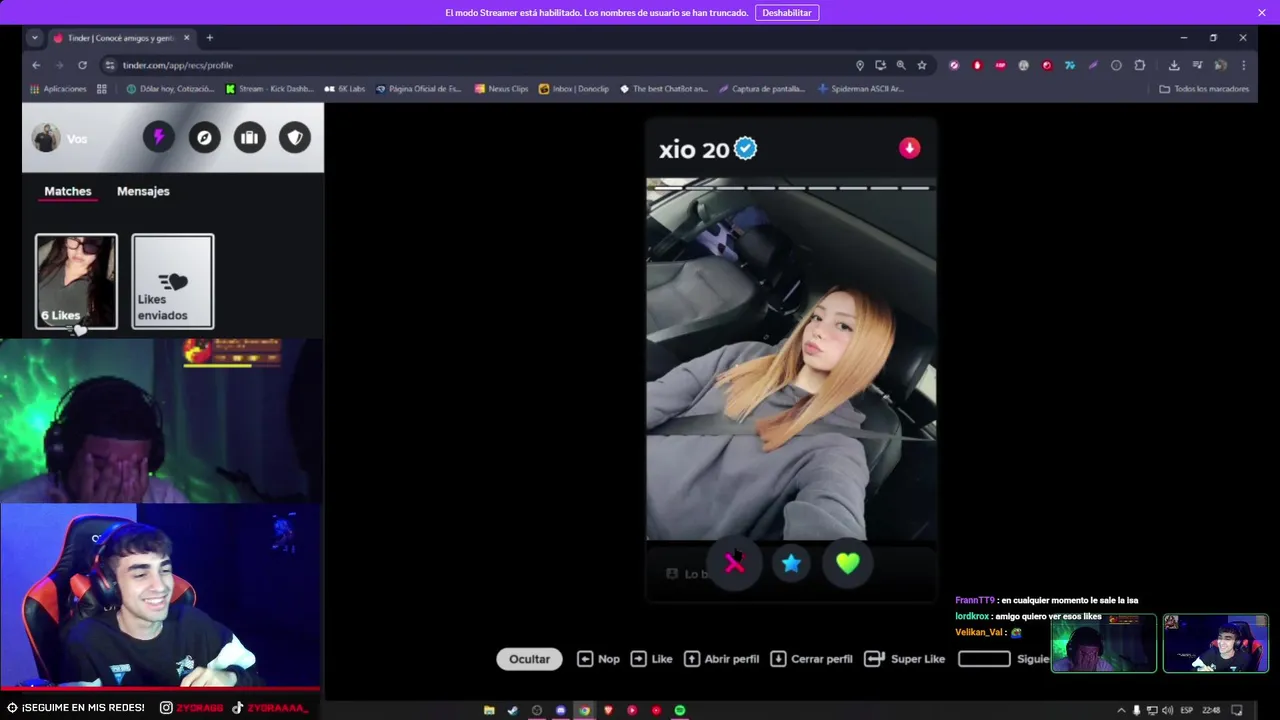Click the zoom magnifier icon in address bar
The width and height of the screenshot is (1280, 720).
[901, 65]
